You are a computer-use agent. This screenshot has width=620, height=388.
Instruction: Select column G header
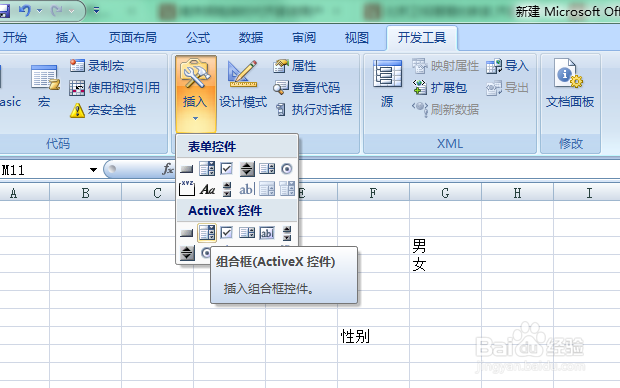click(x=445, y=193)
